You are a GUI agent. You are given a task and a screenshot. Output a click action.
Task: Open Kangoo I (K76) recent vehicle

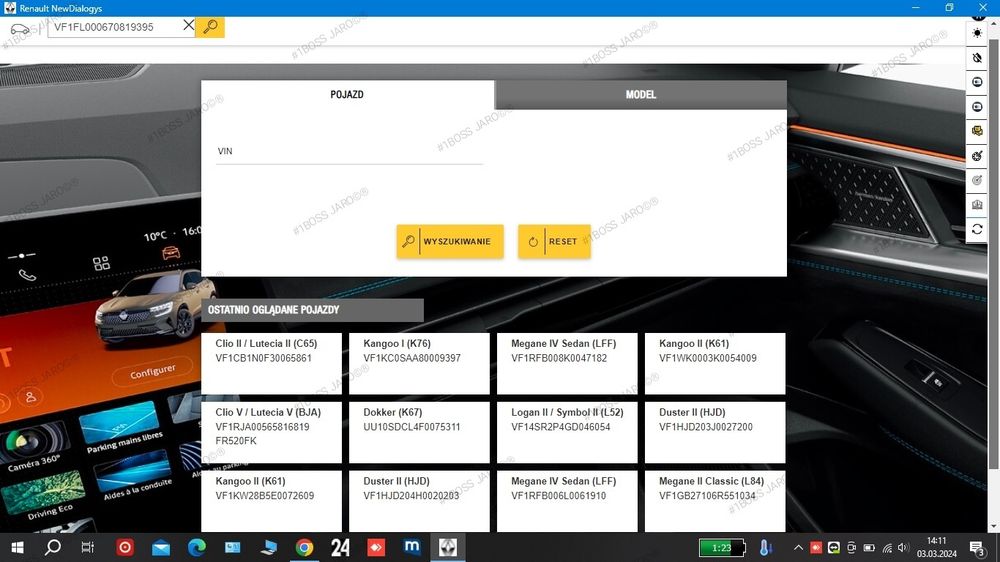[x=419, y=364]
